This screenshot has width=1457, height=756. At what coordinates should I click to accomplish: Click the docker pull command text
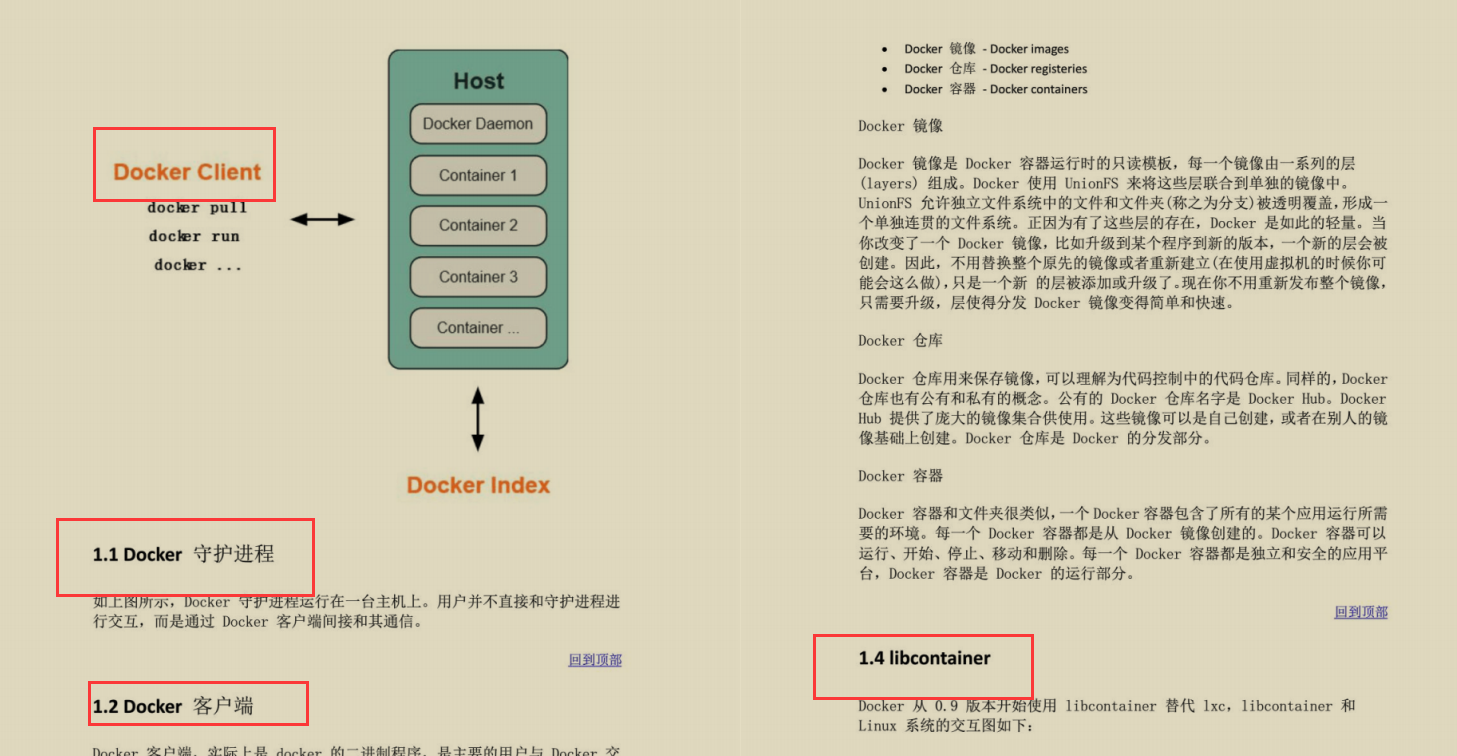pyautogui.click(x=197, y=208)
